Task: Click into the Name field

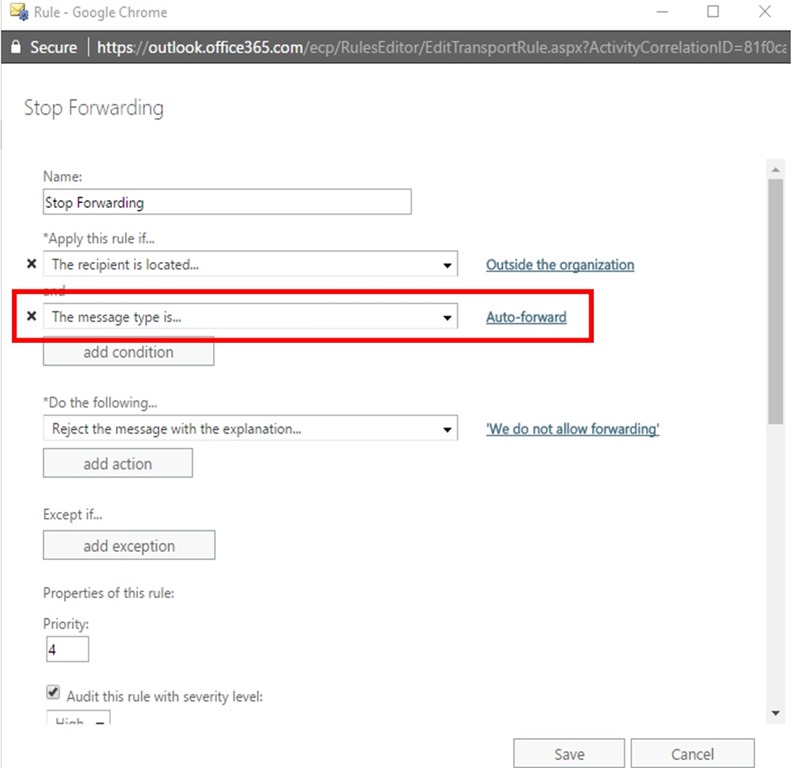Action: (x=227, y=202)
